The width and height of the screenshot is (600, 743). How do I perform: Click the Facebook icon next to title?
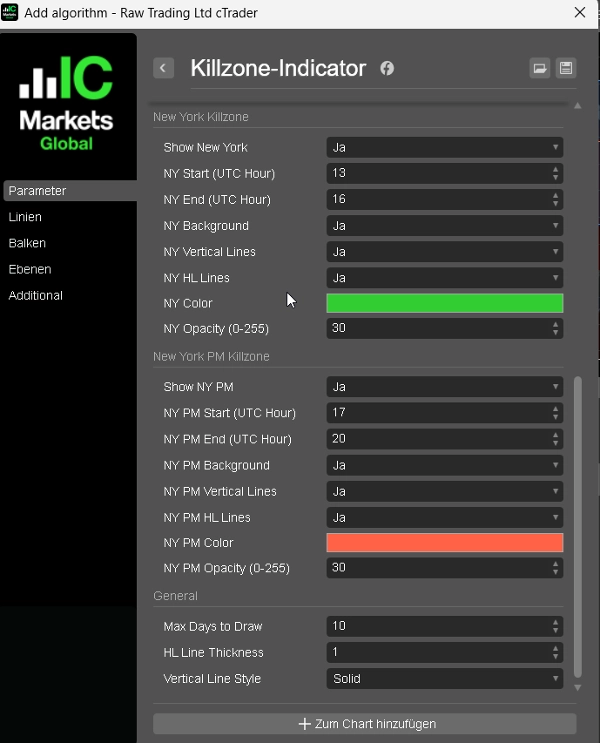pyautogui.click(x=387, y=68)
